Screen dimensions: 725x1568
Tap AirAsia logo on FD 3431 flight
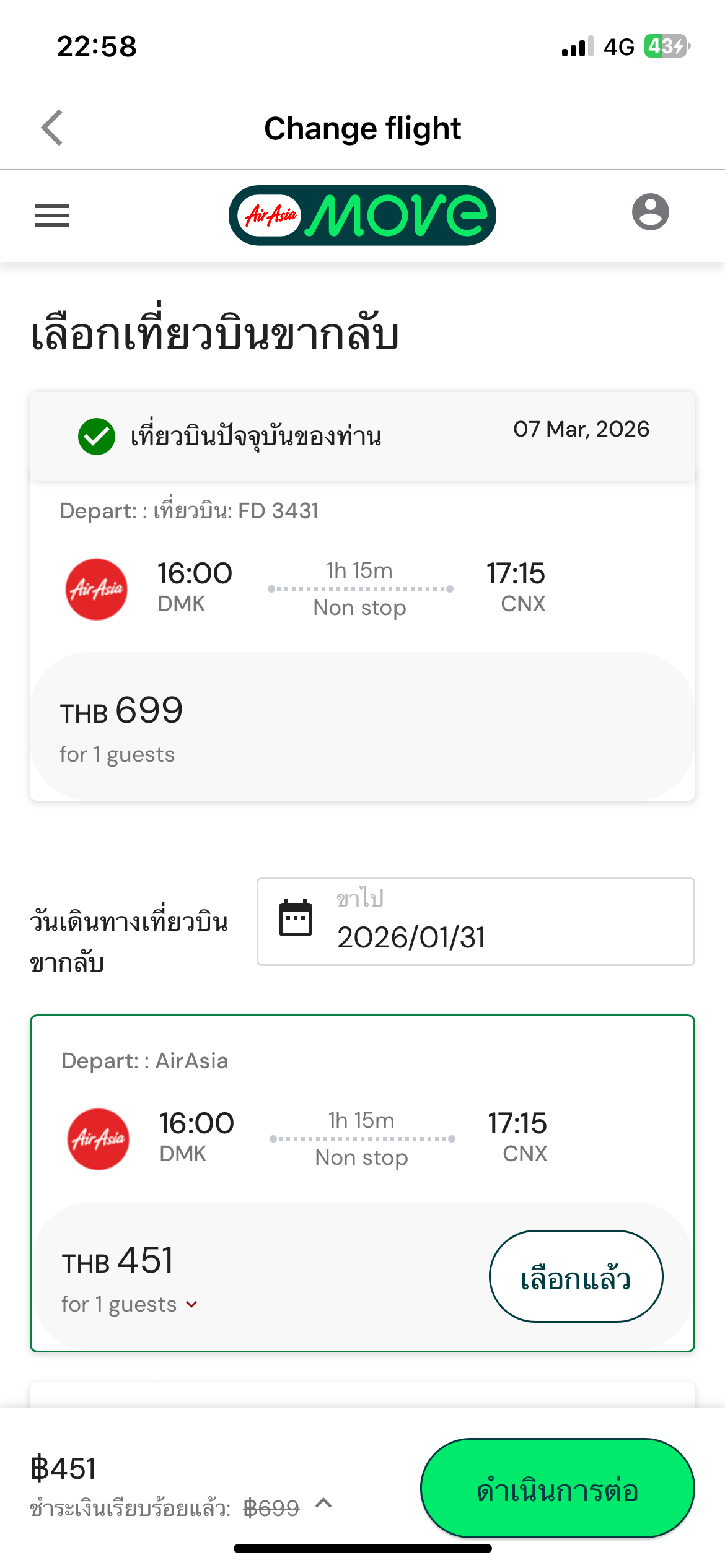[97, 589]
